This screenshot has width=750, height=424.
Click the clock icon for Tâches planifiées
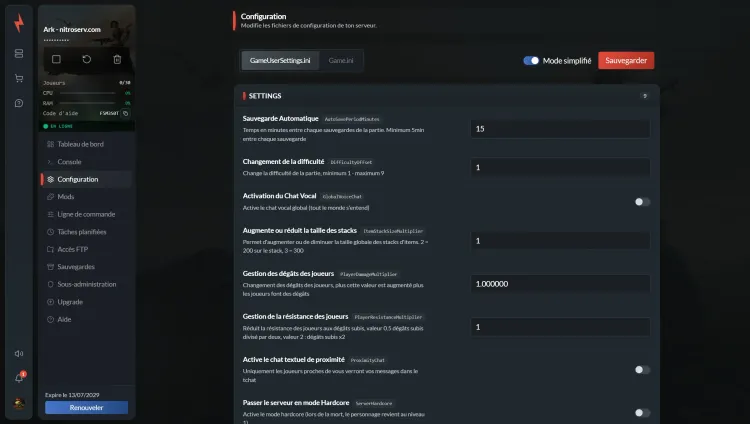[x=50, y=232]
